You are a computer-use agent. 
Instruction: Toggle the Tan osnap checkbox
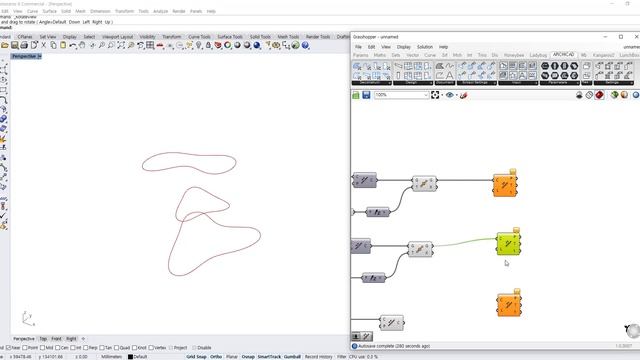(x=102, y=348)
